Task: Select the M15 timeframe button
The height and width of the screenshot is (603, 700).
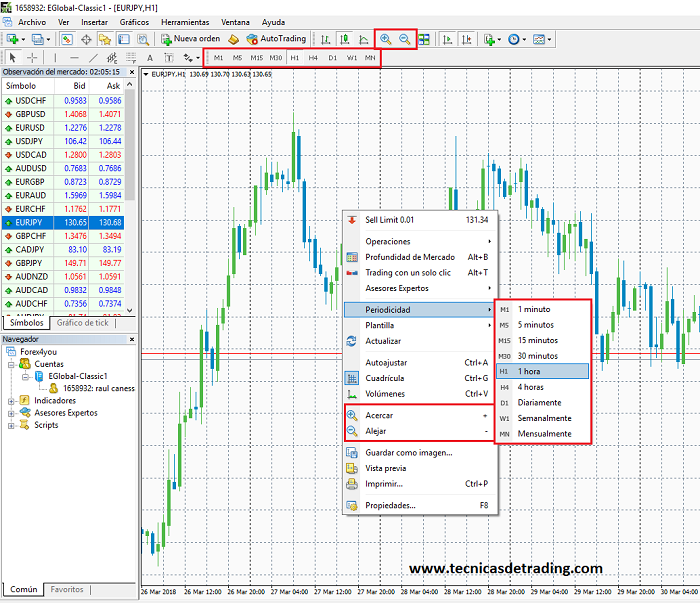Action: 256,58
